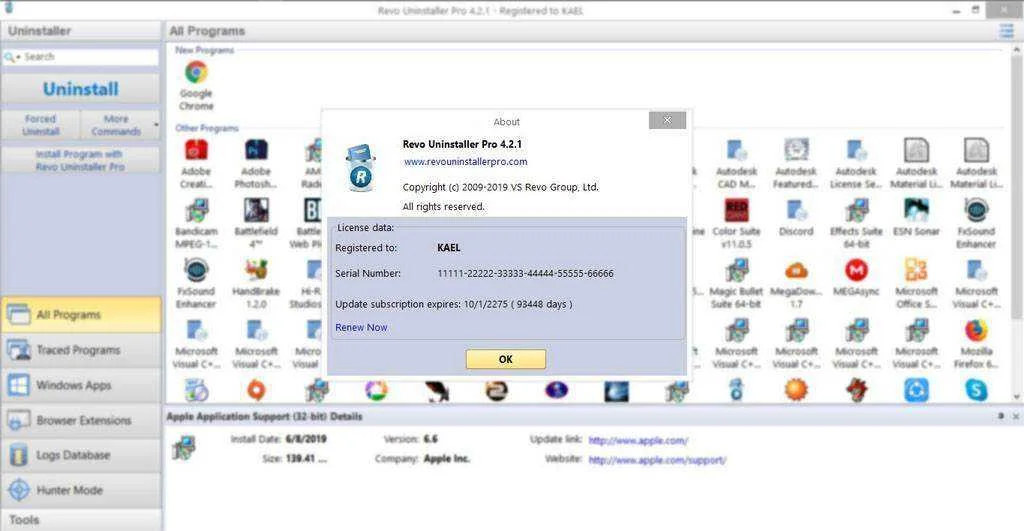Open the Apple update link http://www.apple.com/
This screenshot has height=531, width=1024.
[638, 441]
